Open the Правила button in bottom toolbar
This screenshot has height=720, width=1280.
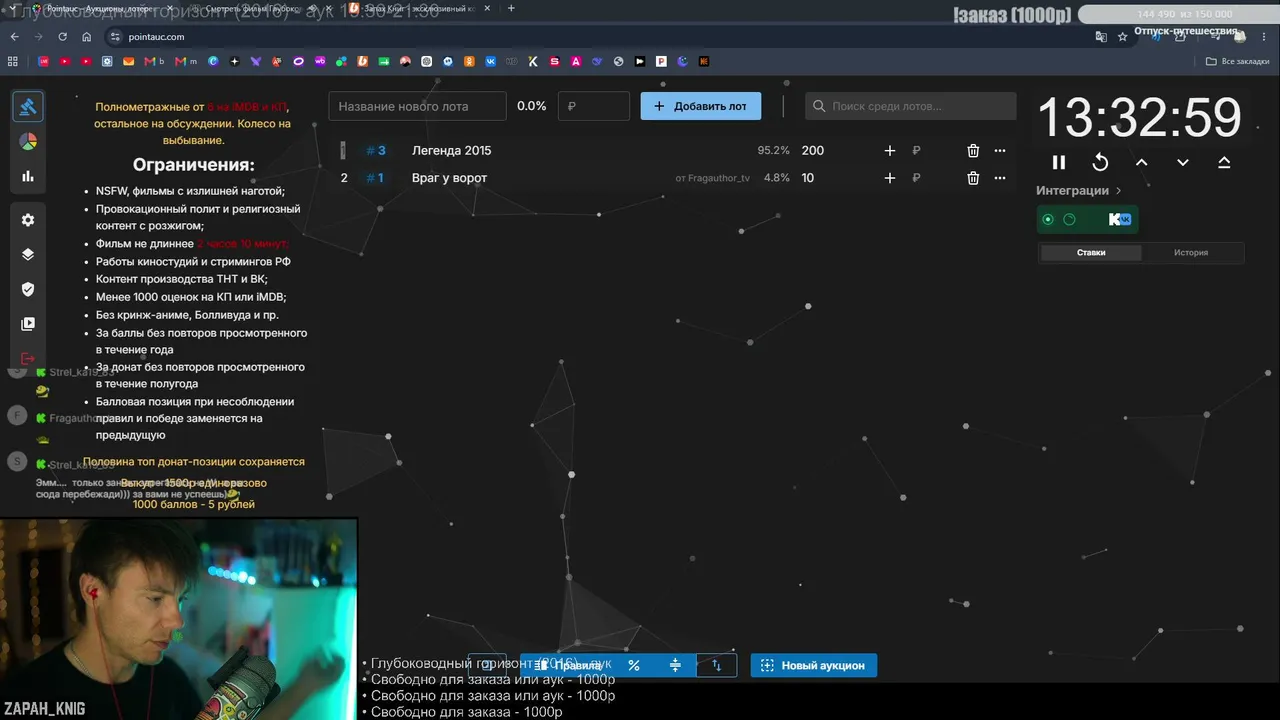569,665
